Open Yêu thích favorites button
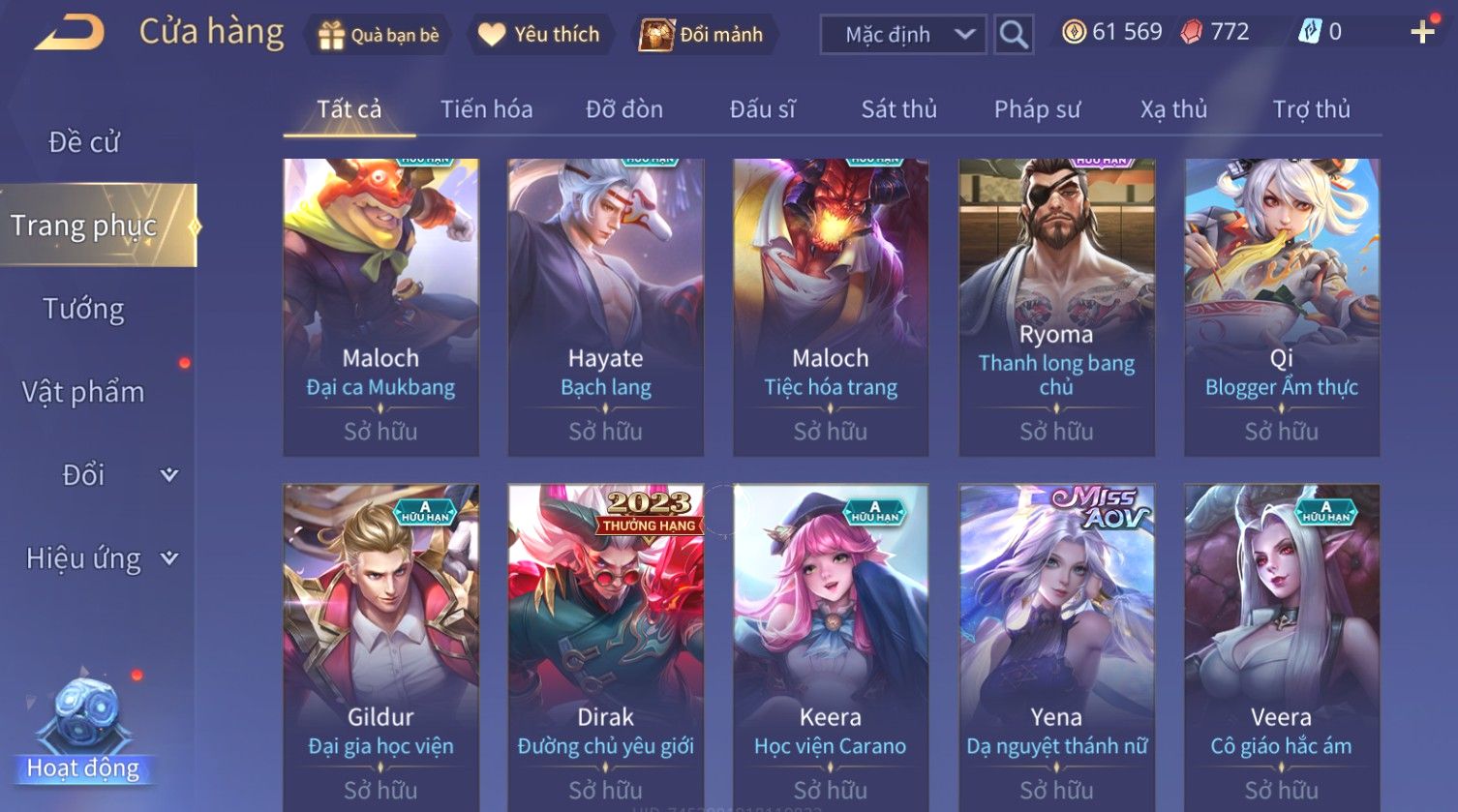The height and width of the screenshot is (812, 1458). (540, 35)
